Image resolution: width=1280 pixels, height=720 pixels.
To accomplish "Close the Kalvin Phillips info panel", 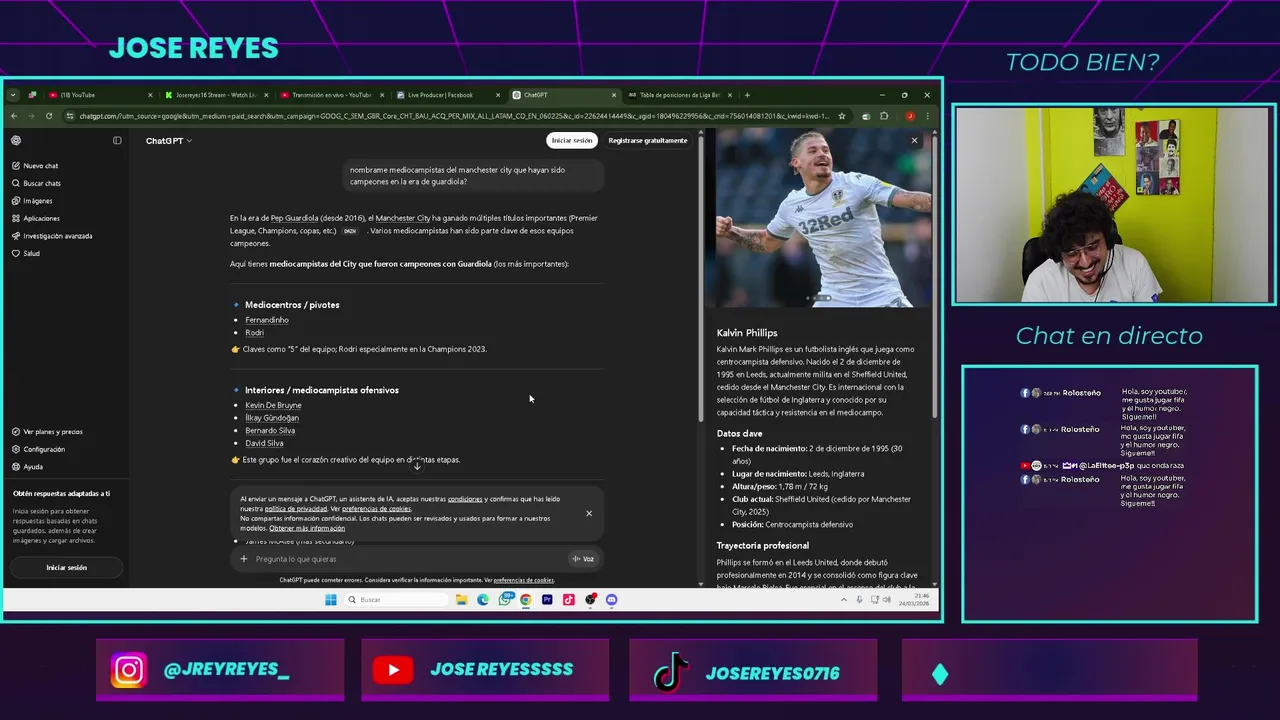I will coord(914,141).
